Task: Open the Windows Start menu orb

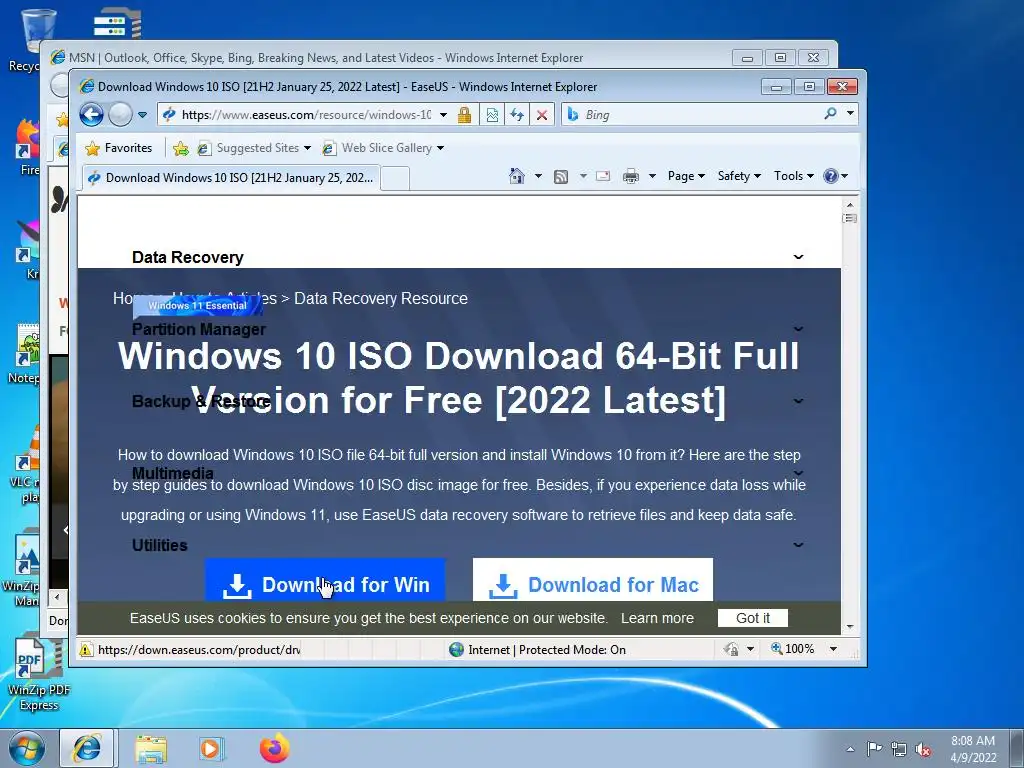Action: click(x=27, y=748)
